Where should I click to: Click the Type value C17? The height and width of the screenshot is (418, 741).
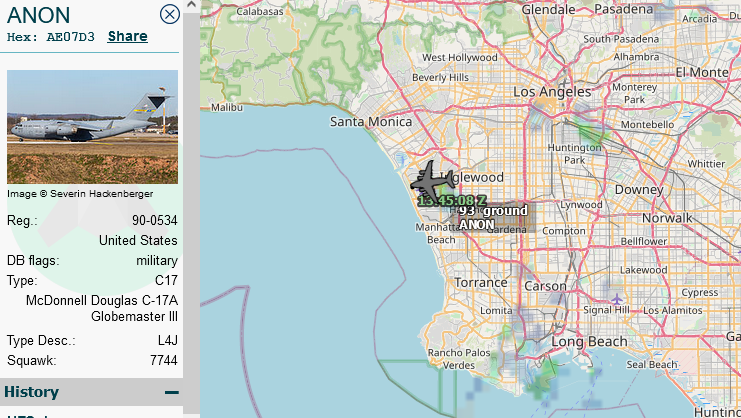click(166, 281)
